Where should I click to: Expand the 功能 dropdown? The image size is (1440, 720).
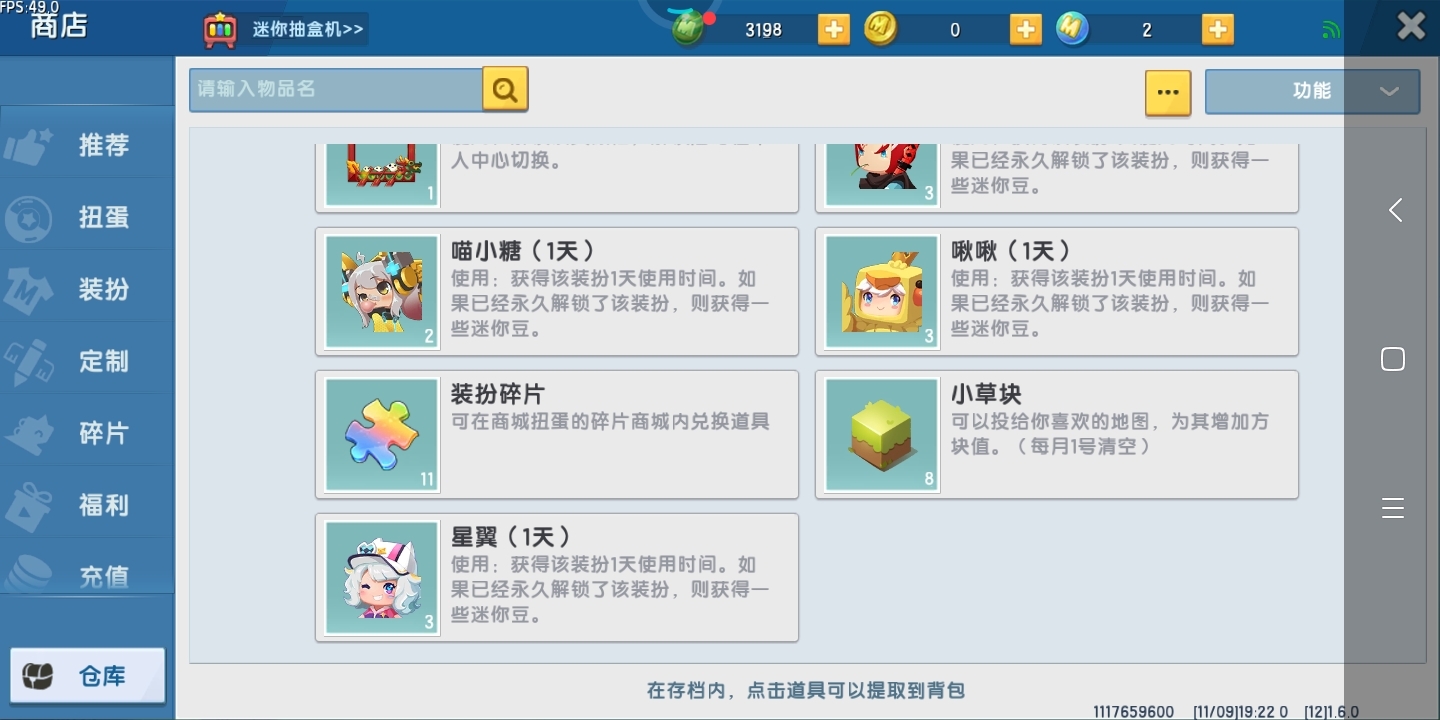click(1312, 91)
